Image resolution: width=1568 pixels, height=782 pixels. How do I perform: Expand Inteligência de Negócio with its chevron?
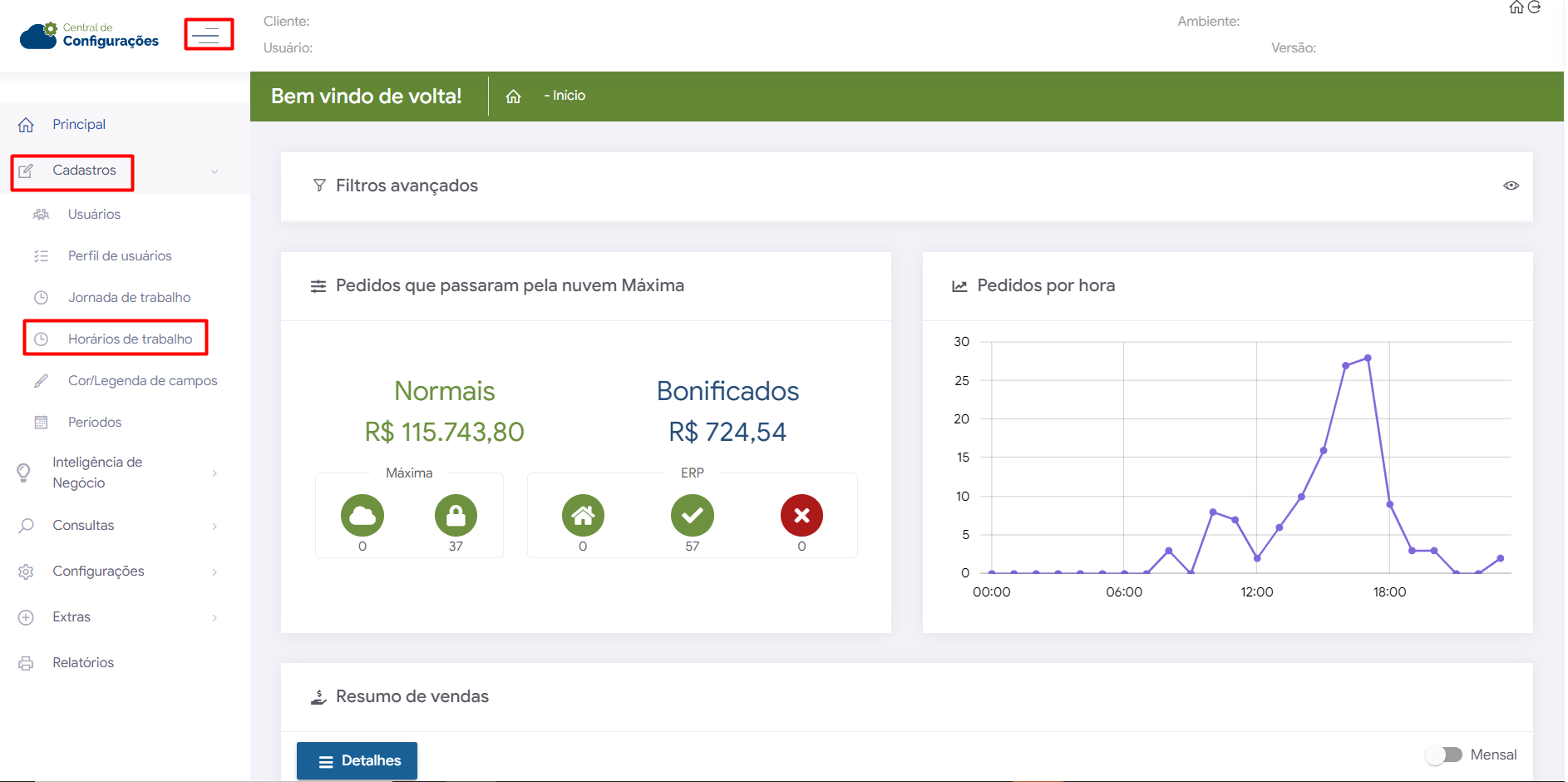(x=214, y=473)
